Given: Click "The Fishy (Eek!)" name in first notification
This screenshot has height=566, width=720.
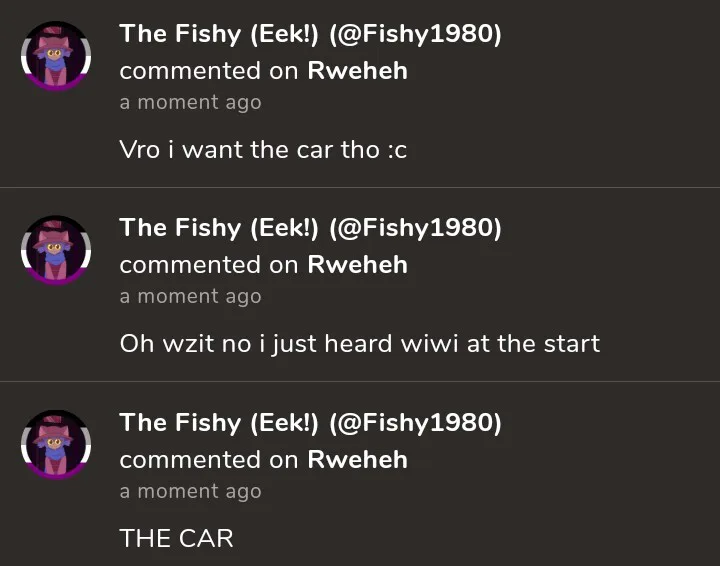Looking at the screenshot, I should tap(219, 34).
